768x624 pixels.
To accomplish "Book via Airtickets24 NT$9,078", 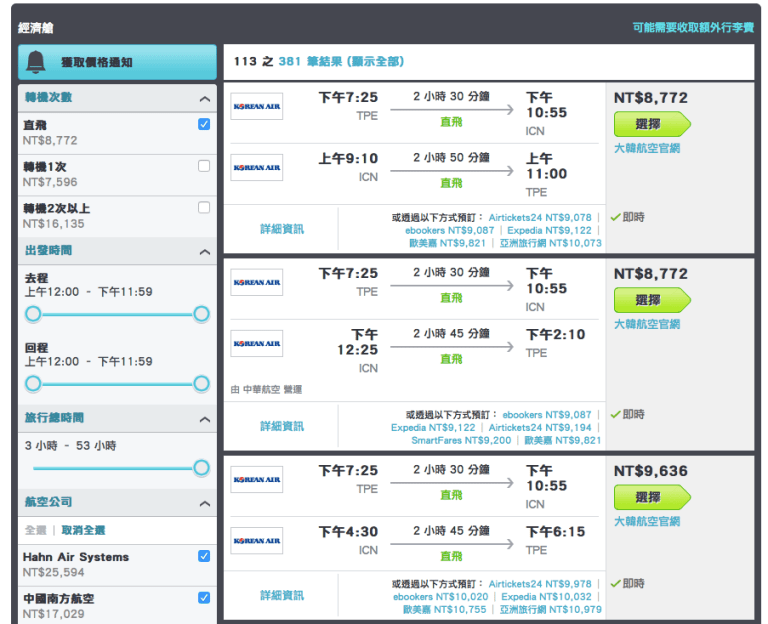I will pos(540,217).
